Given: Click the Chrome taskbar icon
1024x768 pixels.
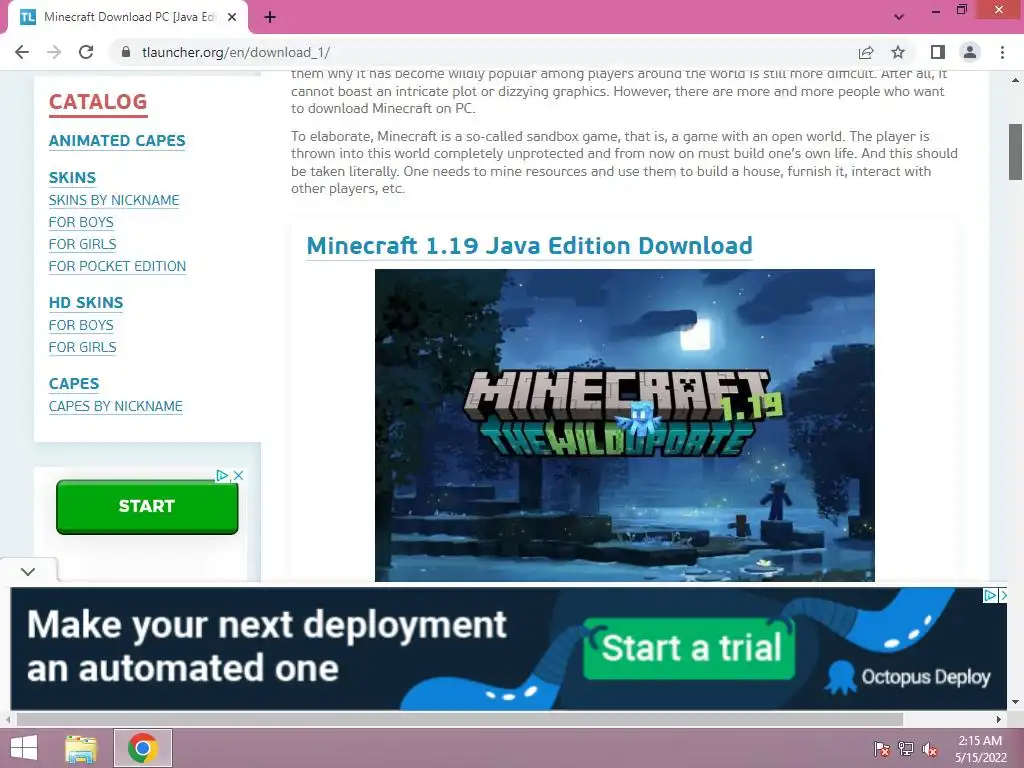Looking at the screenshot, I should 143,748.
